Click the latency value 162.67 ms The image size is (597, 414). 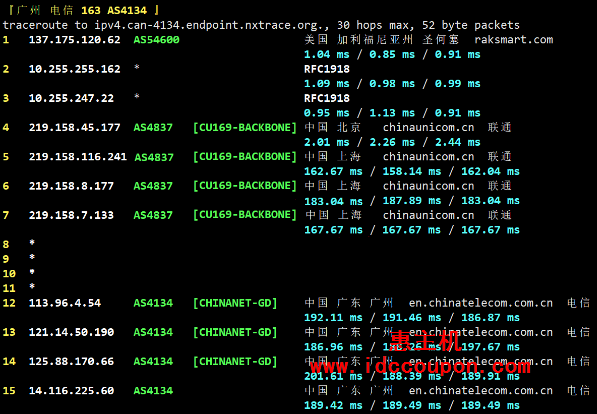[x=333, y=172]
